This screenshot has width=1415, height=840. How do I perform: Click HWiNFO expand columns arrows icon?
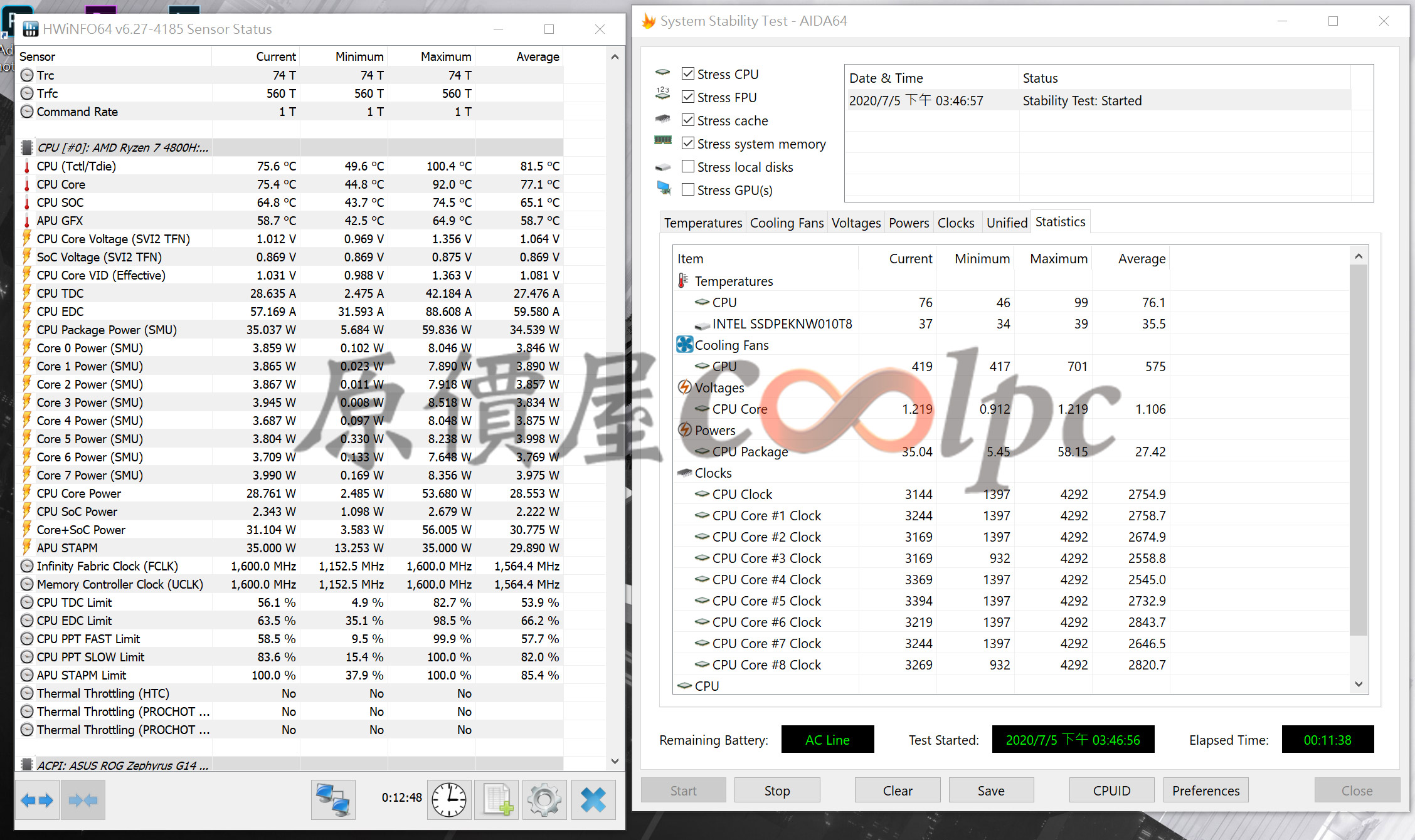coord(37,800)
